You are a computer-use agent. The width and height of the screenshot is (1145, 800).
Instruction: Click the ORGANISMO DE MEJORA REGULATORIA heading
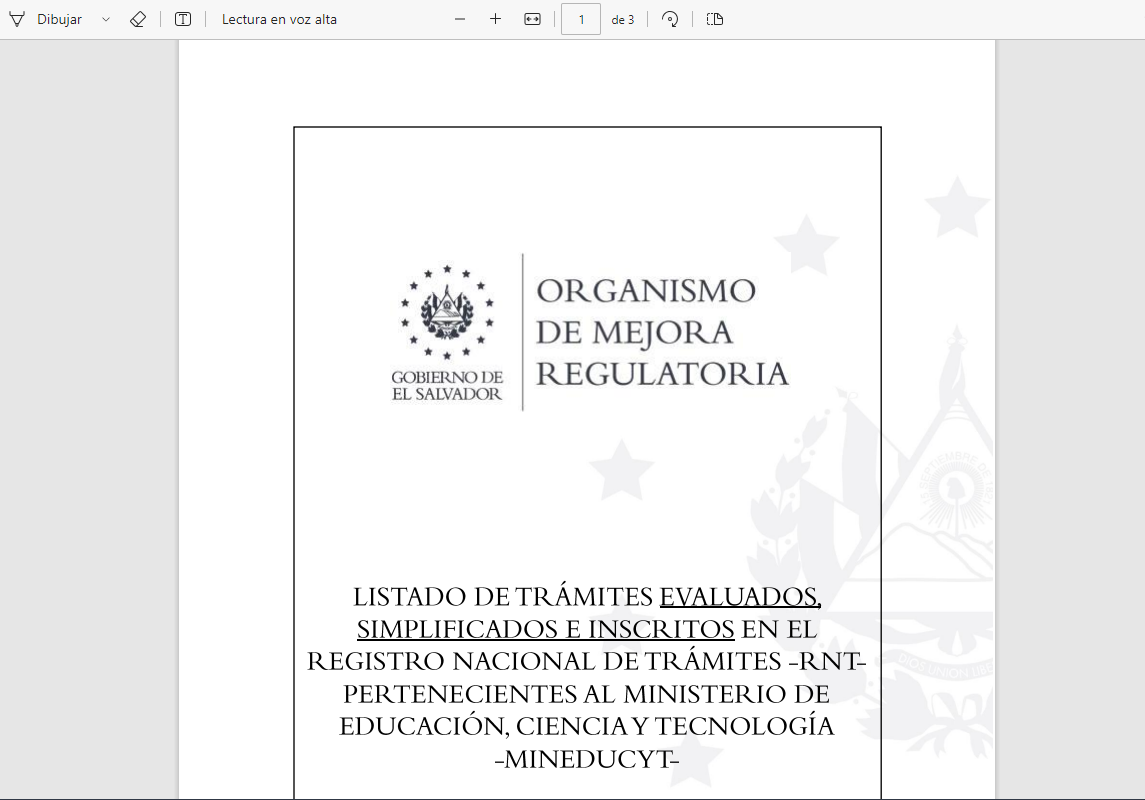tap(662, 332)
